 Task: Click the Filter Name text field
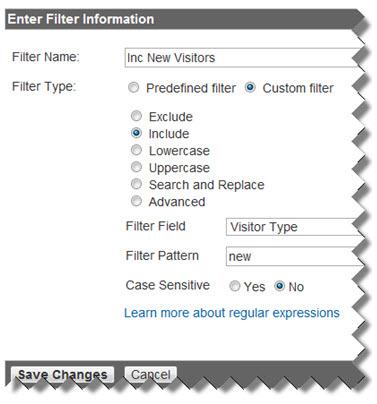pos(243,58)
